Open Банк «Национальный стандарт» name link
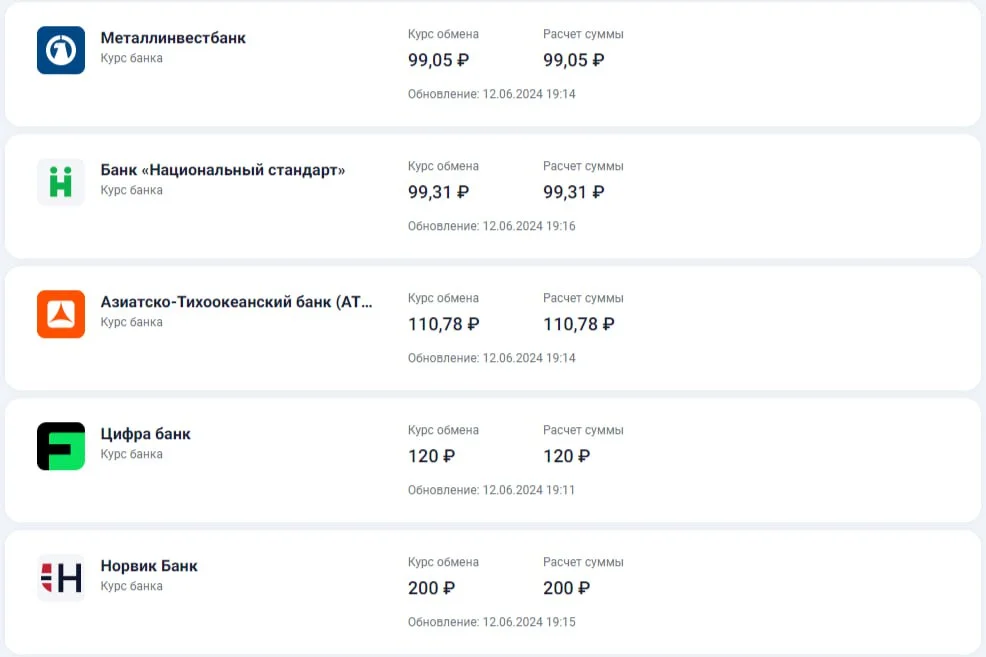 (223, 170)
